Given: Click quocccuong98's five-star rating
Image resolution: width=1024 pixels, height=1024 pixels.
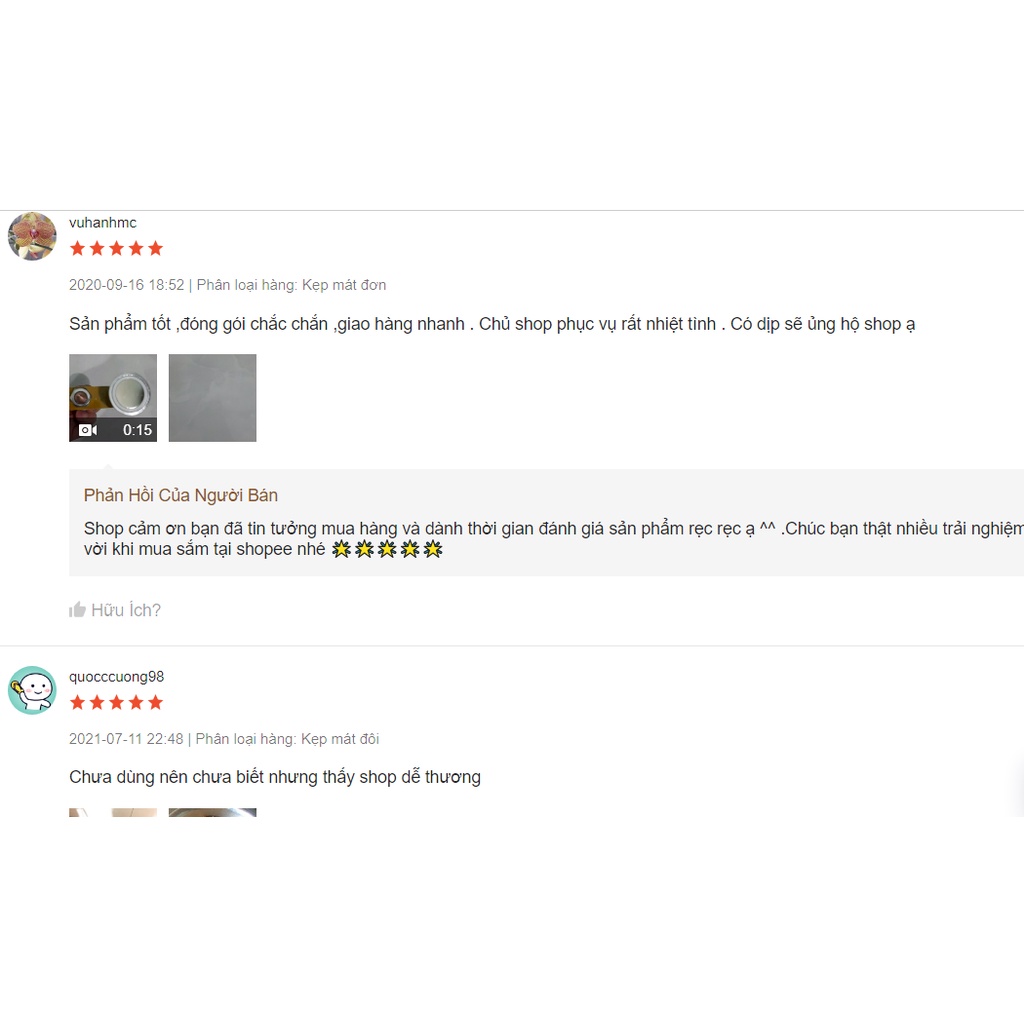Looking at the screenshot, I should pyautogui.click(x=116, y=702).
